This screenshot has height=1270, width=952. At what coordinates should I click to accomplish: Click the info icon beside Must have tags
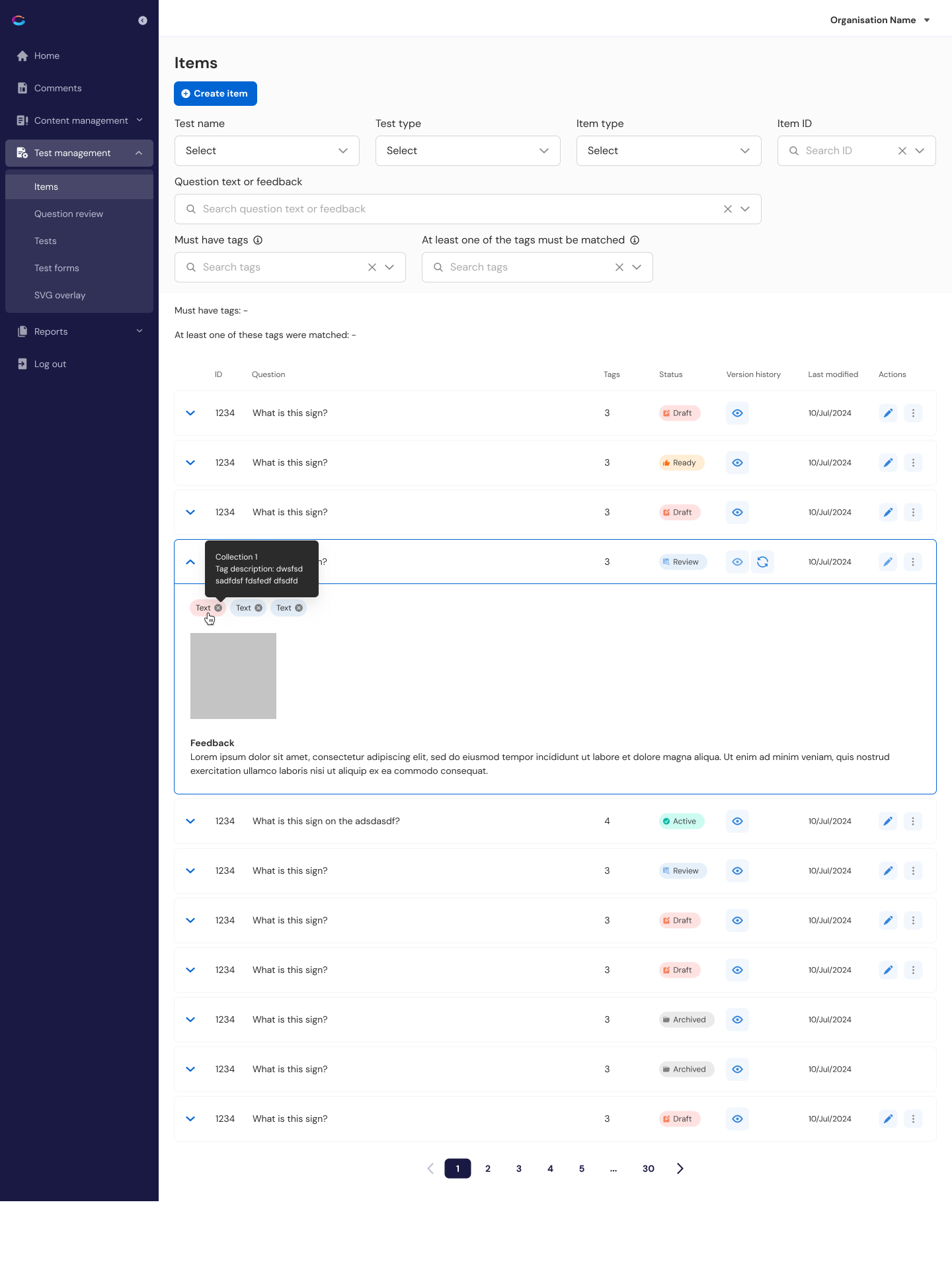[x=258, y=240]
